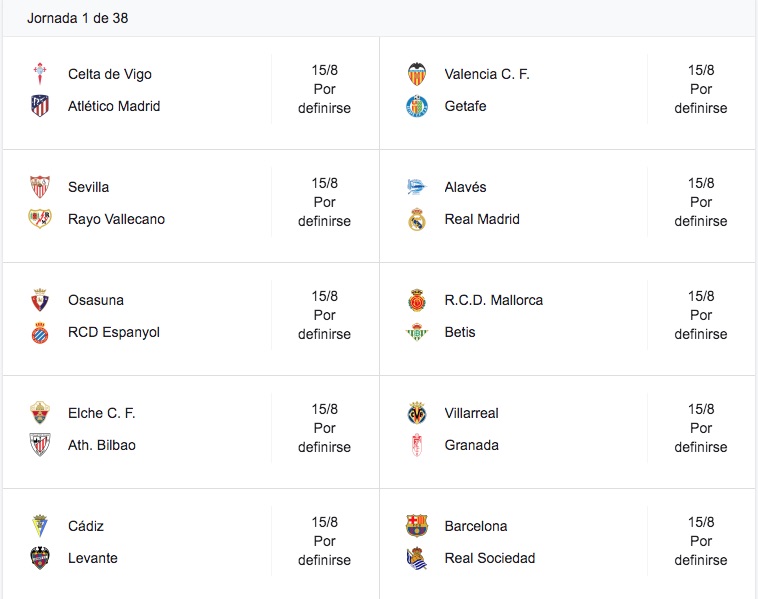Click the Real Sociedad crest icon
This screenshot has height=599, width=758.
(x=417, y=558)
